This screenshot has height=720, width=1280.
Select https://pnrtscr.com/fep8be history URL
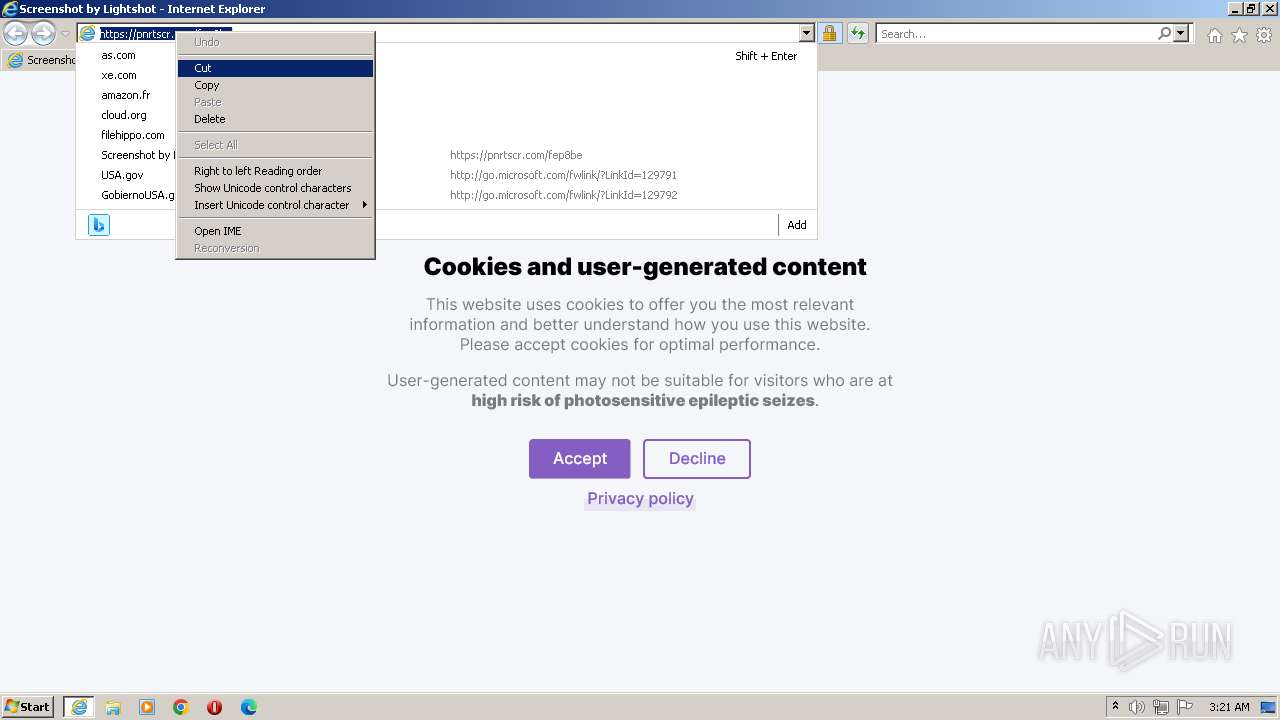516,155
